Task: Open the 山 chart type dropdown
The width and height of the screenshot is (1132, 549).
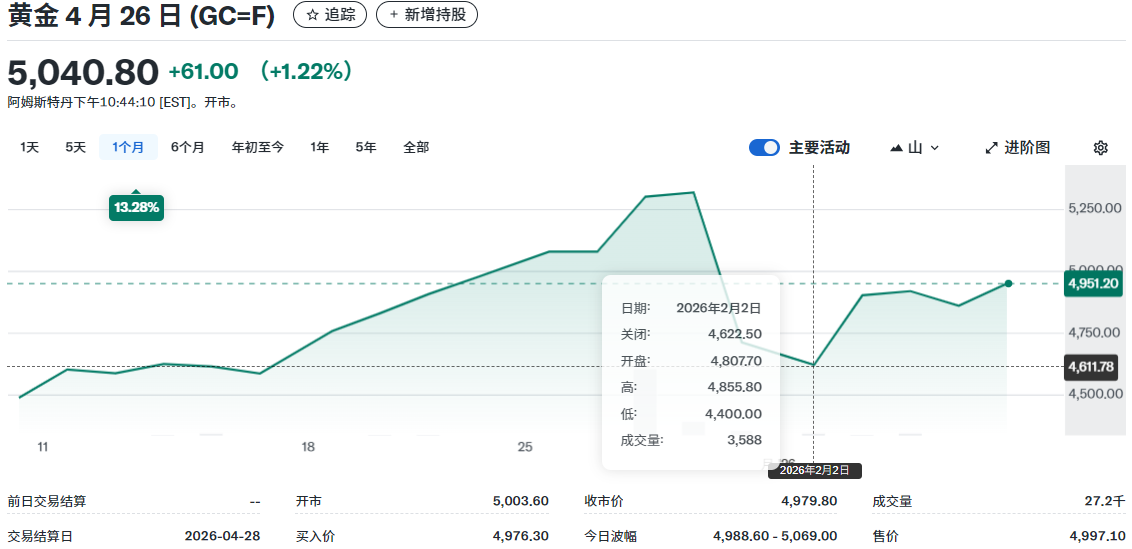Action: (915, 148)
